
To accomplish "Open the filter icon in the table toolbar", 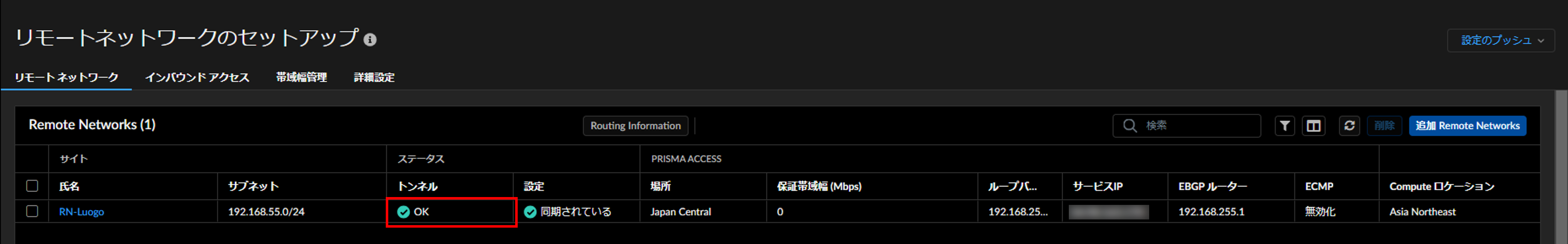I will pos(1284,126).
